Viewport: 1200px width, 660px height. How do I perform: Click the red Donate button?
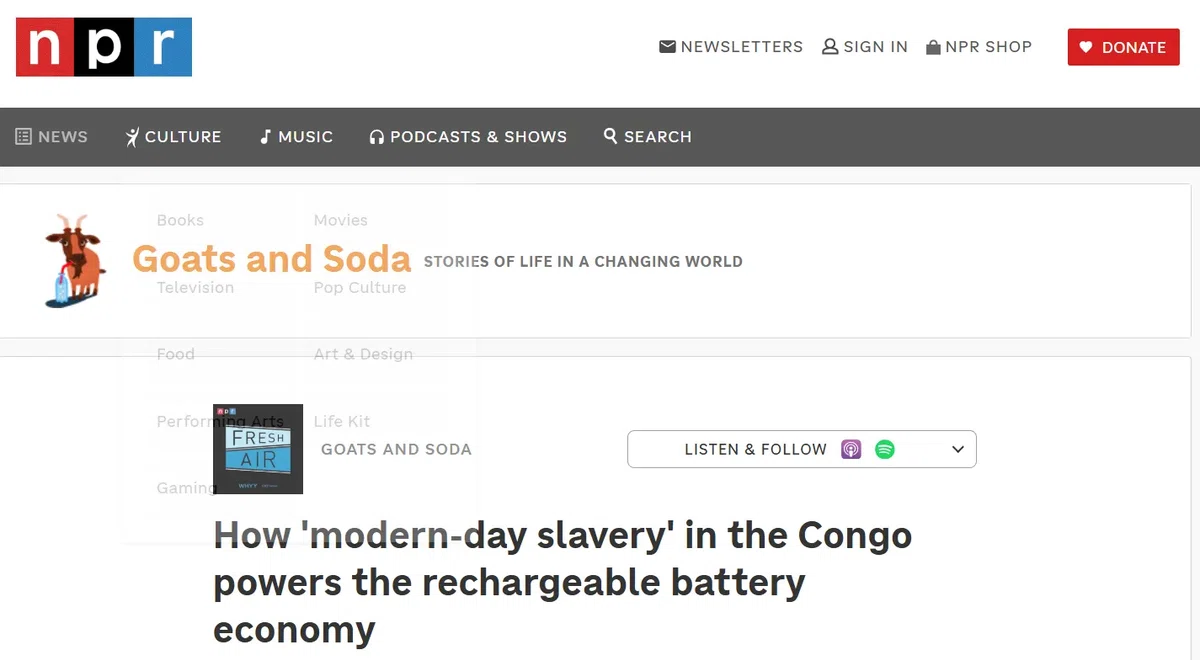tap(1124, 47)
